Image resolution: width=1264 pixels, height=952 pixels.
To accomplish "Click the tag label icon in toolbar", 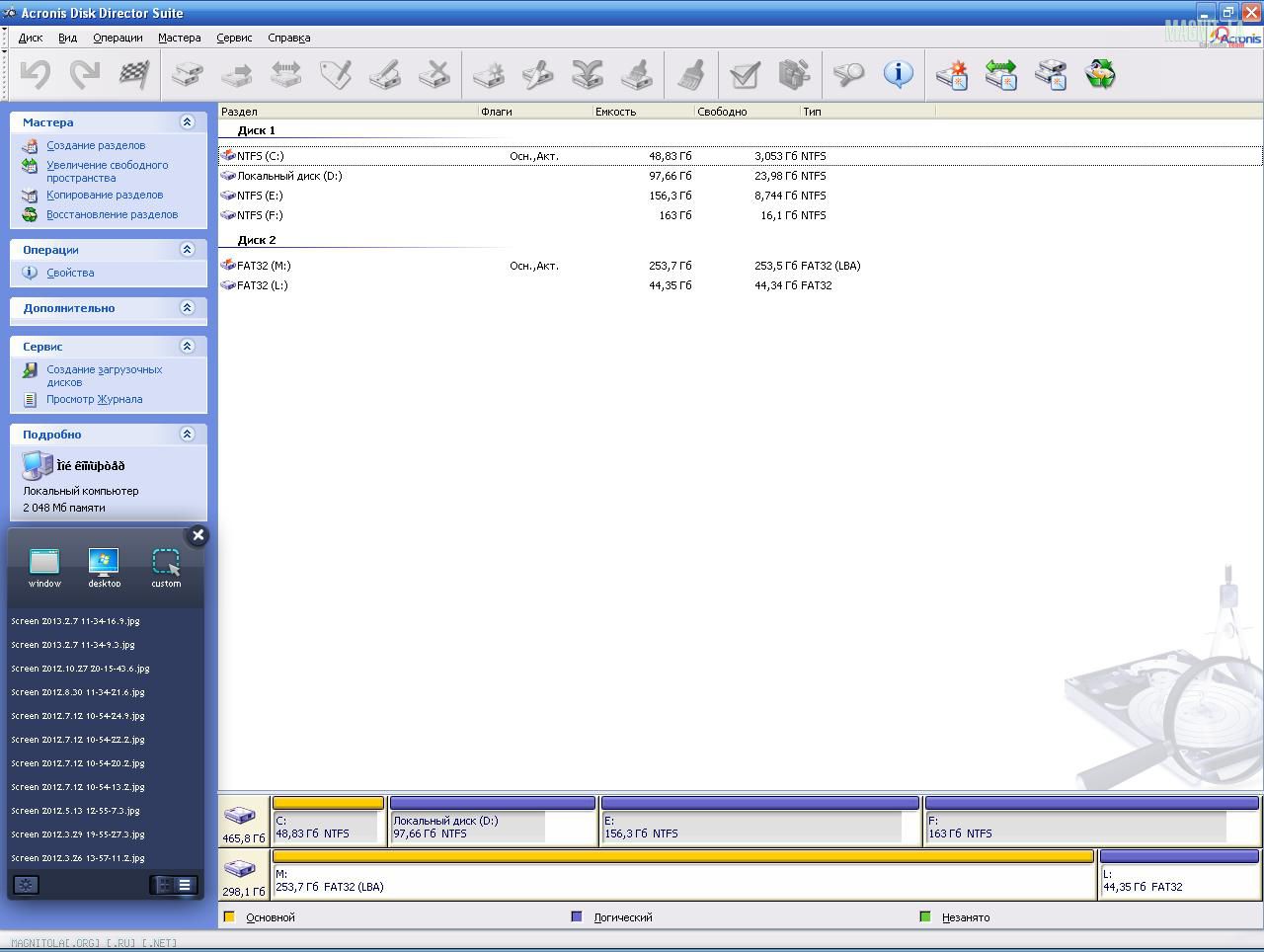I will coord(336,74).
